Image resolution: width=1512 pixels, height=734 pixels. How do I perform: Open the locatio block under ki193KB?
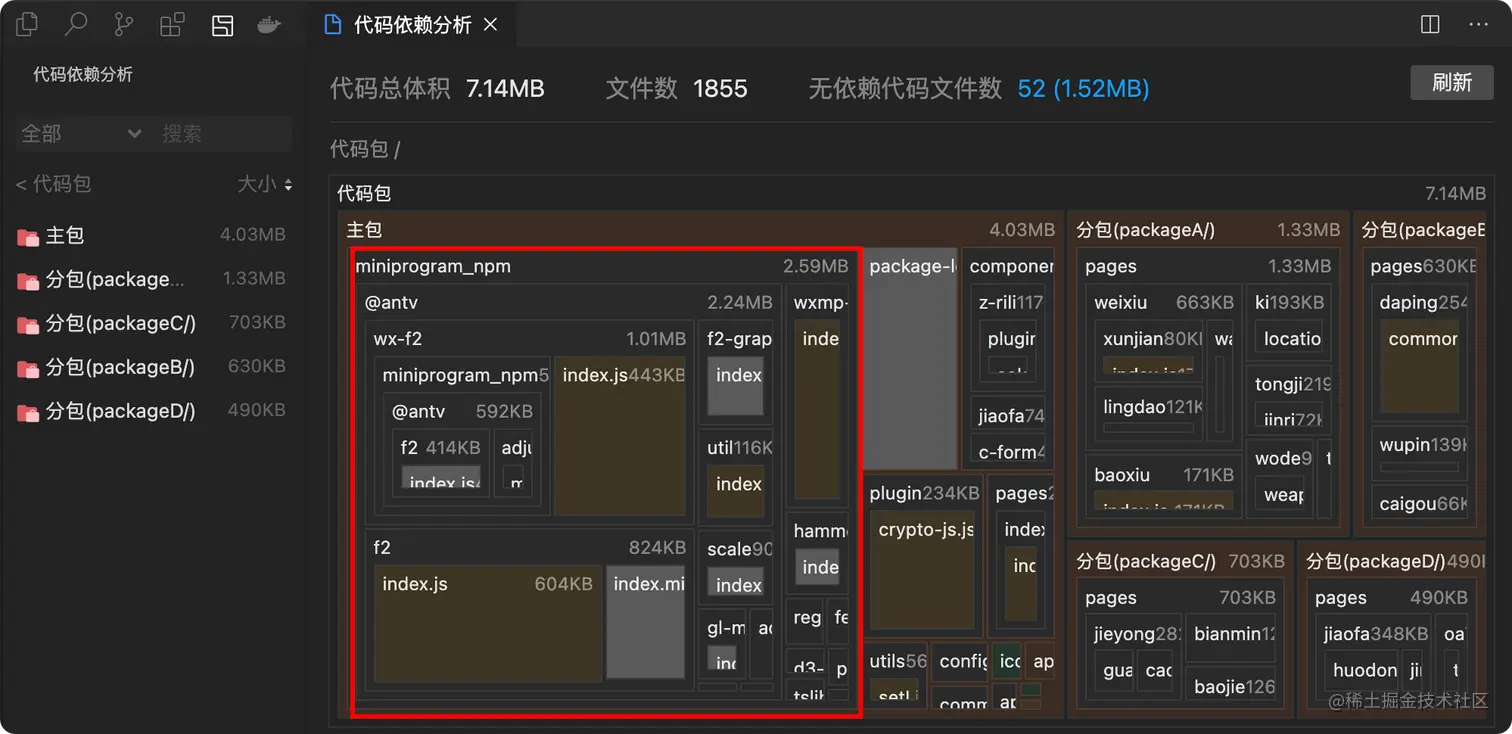[x=1290, y=338]
